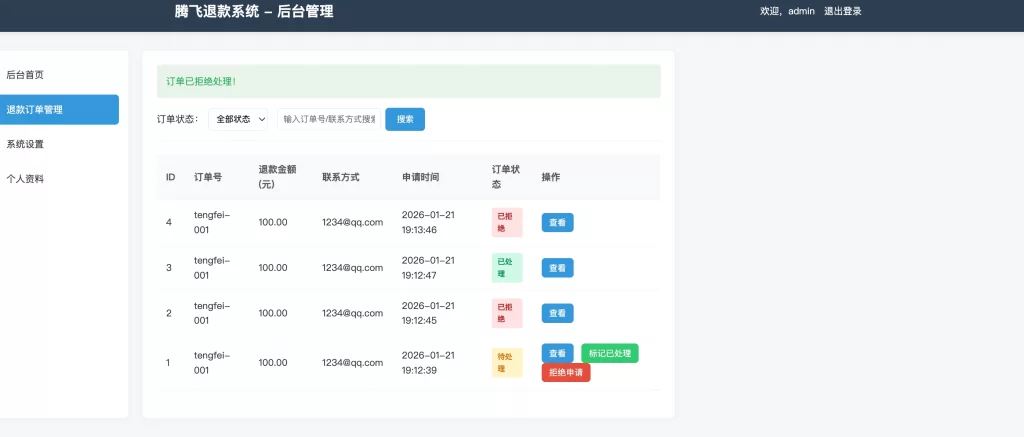Click the 已拒绝 status badge of order 4

pyautogui.click(x=506, y=222)
